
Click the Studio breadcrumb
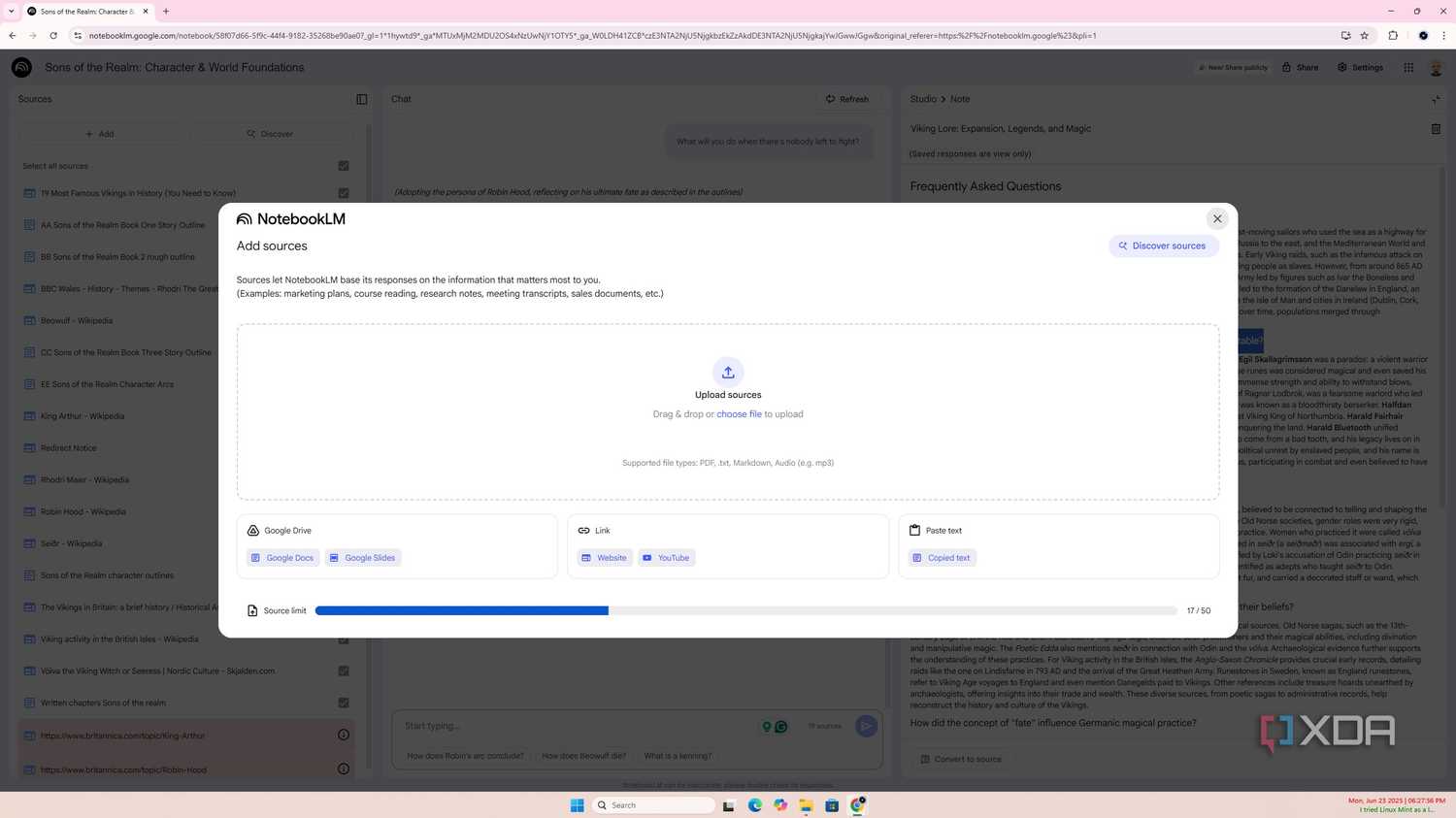tap(923, 99)
